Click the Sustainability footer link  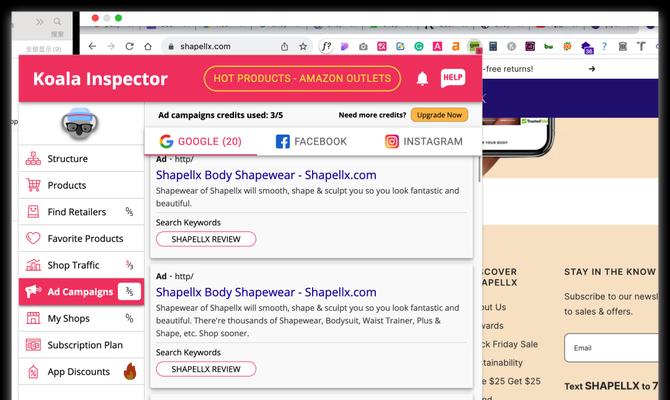(x=502, y=362)
